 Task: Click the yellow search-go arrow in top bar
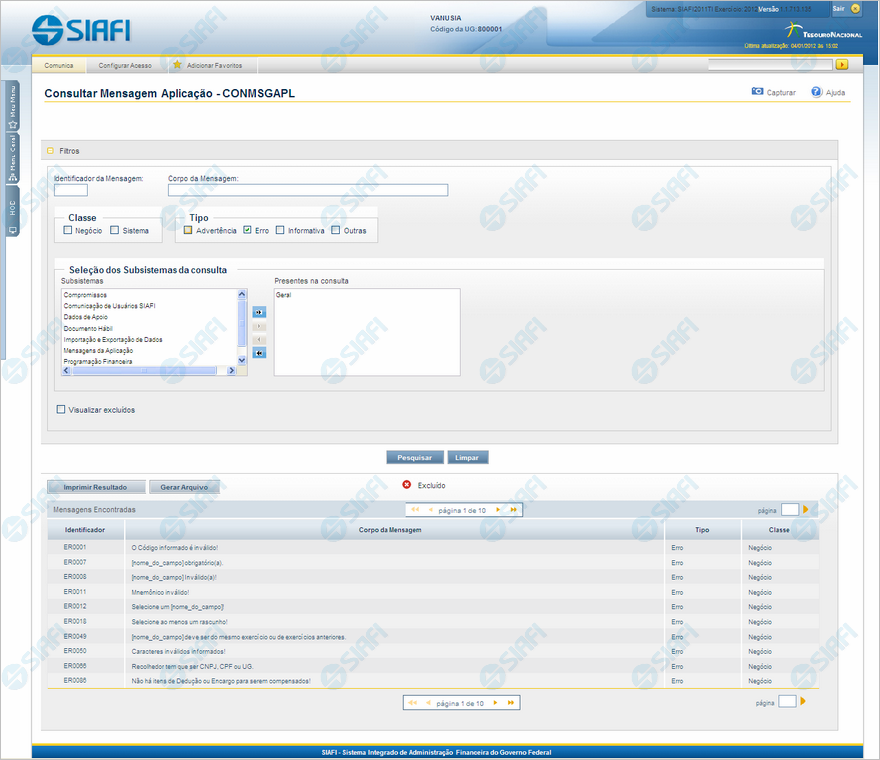click(842, 65)
